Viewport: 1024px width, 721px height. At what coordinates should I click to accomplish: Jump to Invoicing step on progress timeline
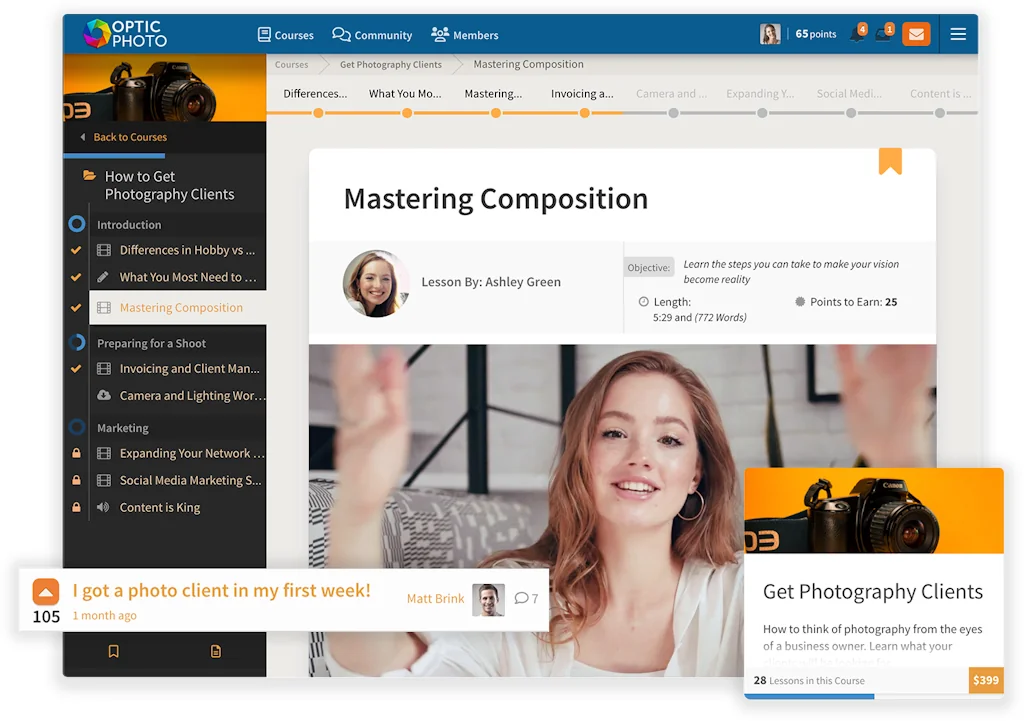click(584, 113)
